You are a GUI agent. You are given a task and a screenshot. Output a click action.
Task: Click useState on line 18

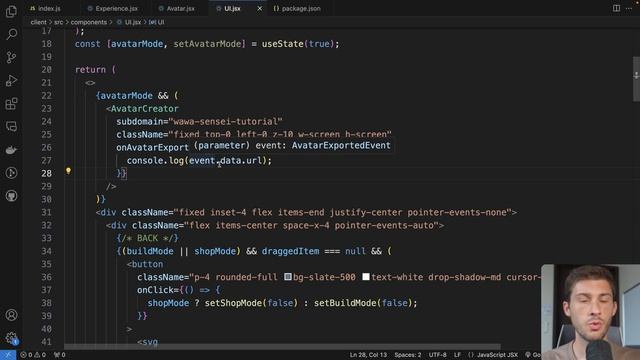[282, 44]
